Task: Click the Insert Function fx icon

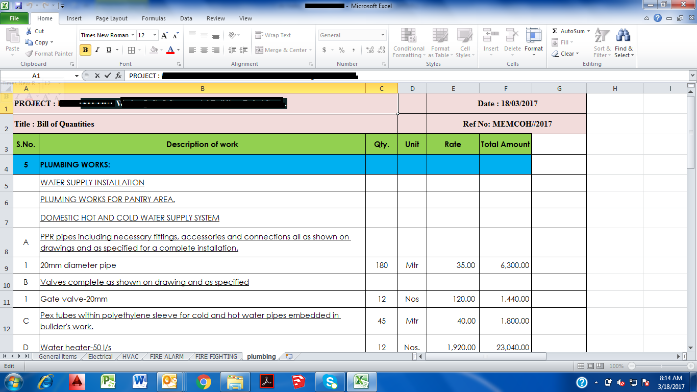Action: tap(118, 76)
